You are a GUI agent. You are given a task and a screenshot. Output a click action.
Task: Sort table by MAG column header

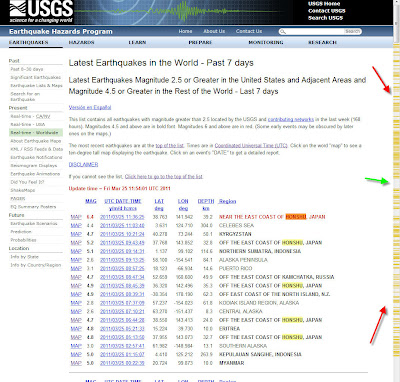pos(91,201)
